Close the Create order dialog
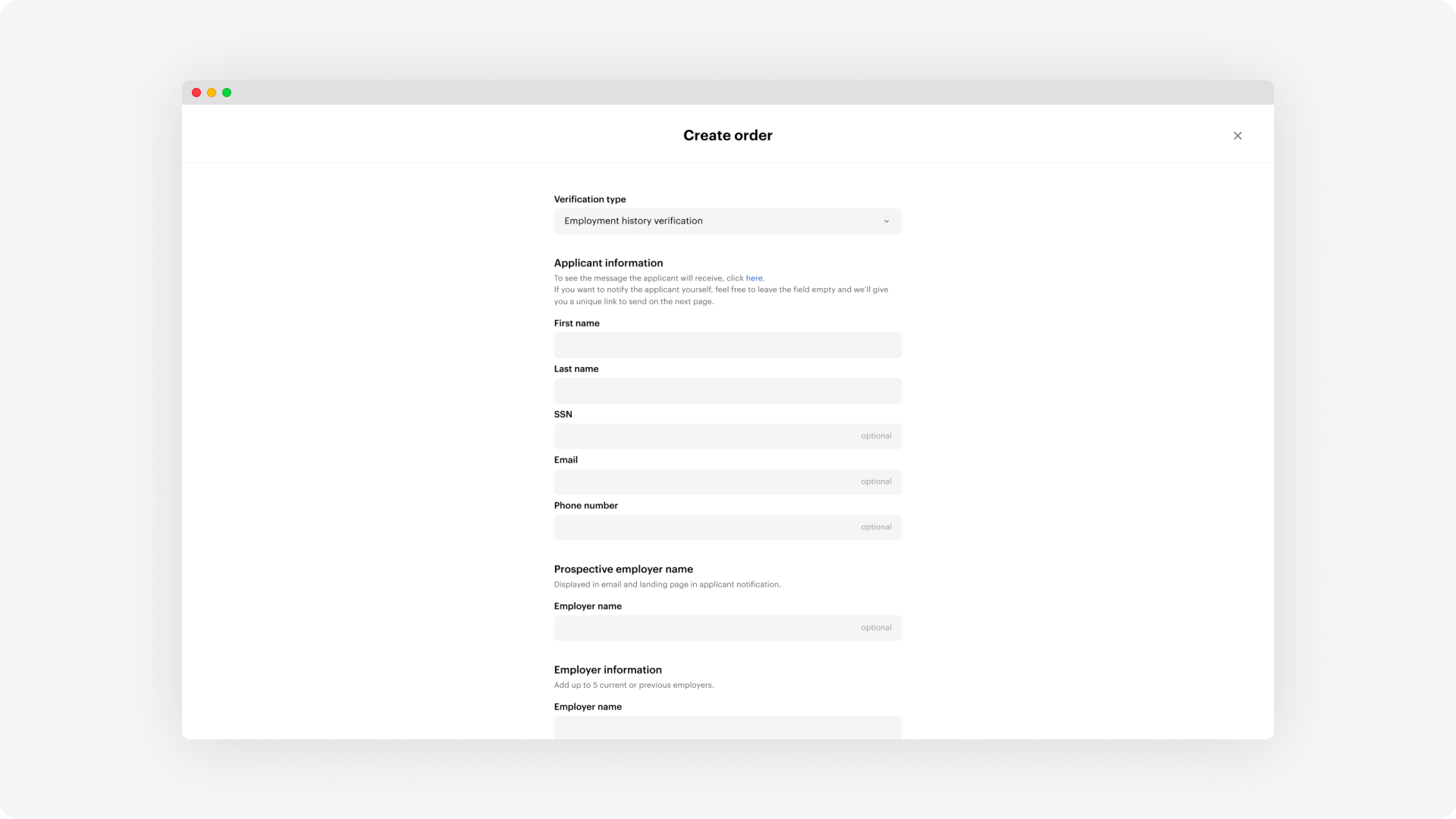Image resolution: width=1456 pixels, height=819 pixels. point(1238,136)
